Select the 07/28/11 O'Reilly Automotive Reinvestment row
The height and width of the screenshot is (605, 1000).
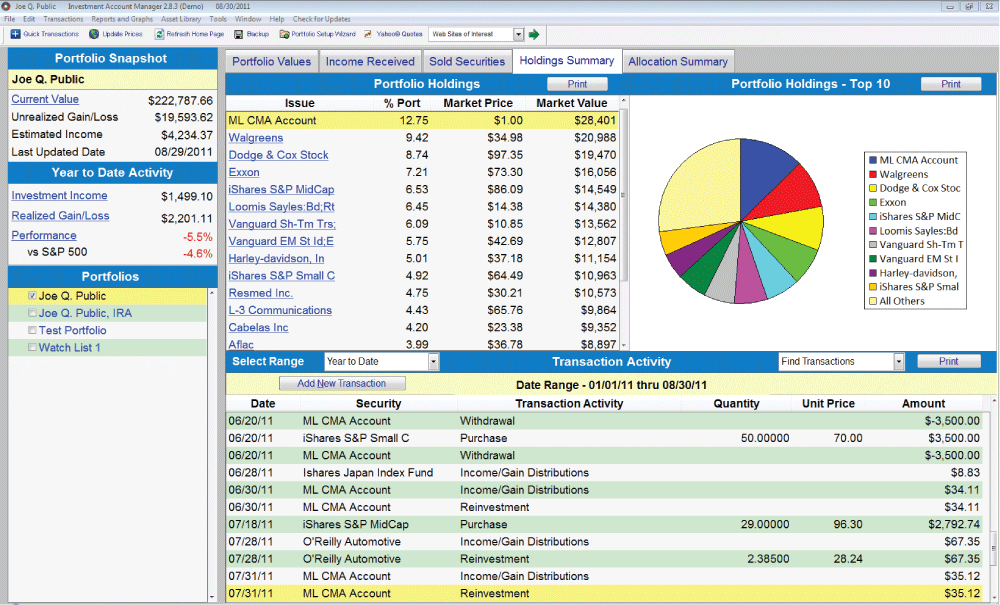604,559
